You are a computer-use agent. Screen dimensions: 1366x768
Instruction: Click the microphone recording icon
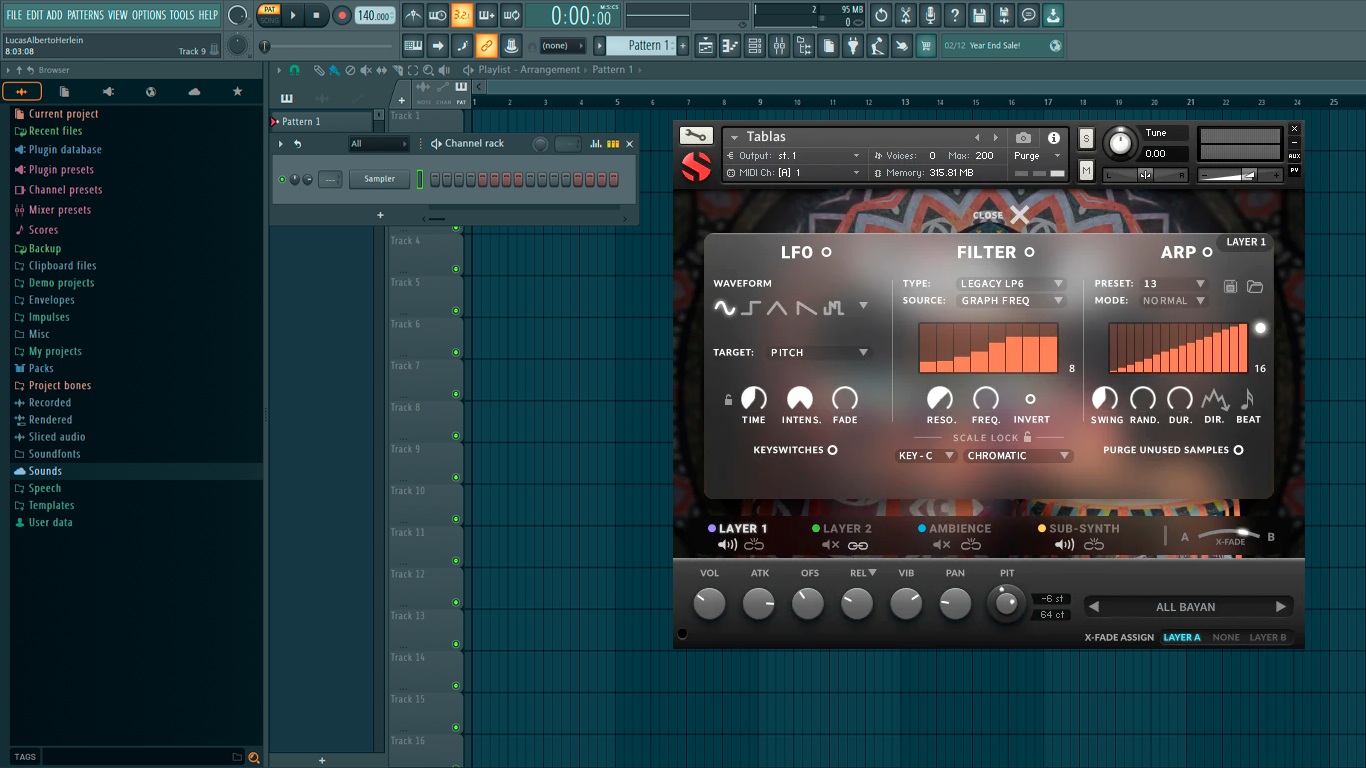pos(930,15)
